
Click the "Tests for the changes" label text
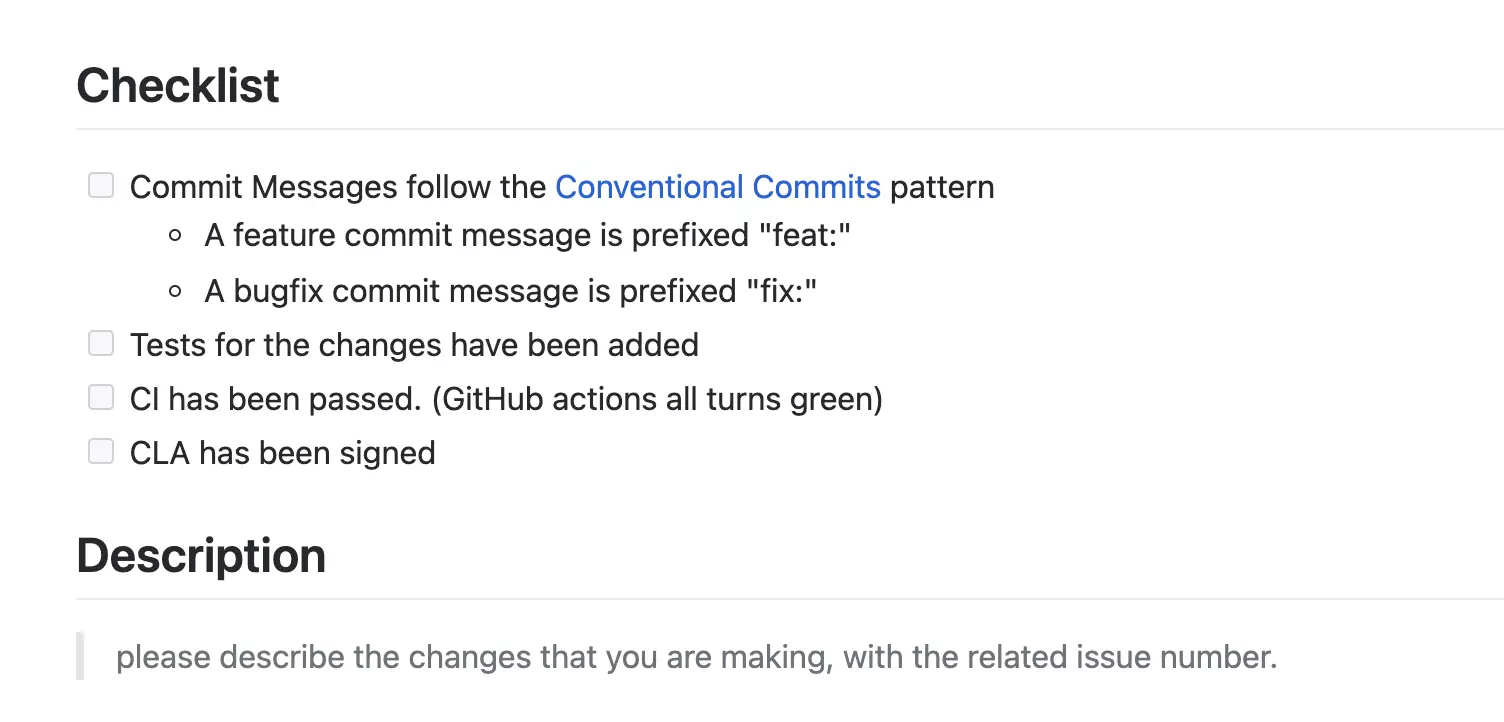point(414,345)
